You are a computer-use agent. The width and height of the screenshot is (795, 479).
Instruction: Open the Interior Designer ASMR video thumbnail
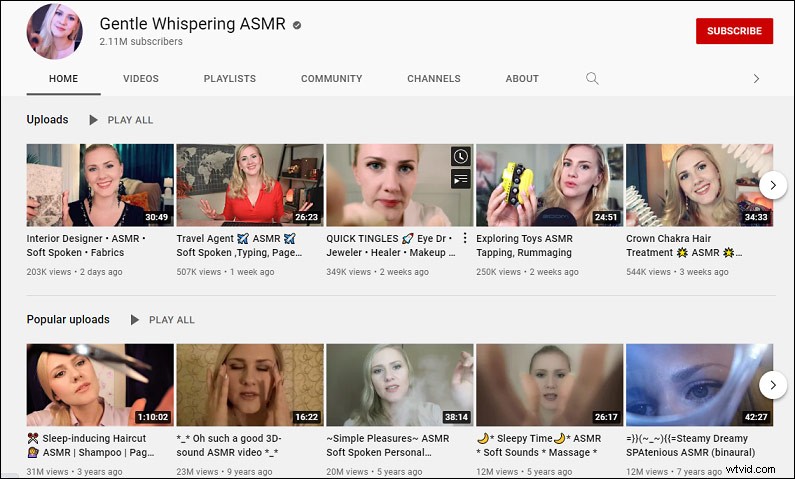click(100, 185)
